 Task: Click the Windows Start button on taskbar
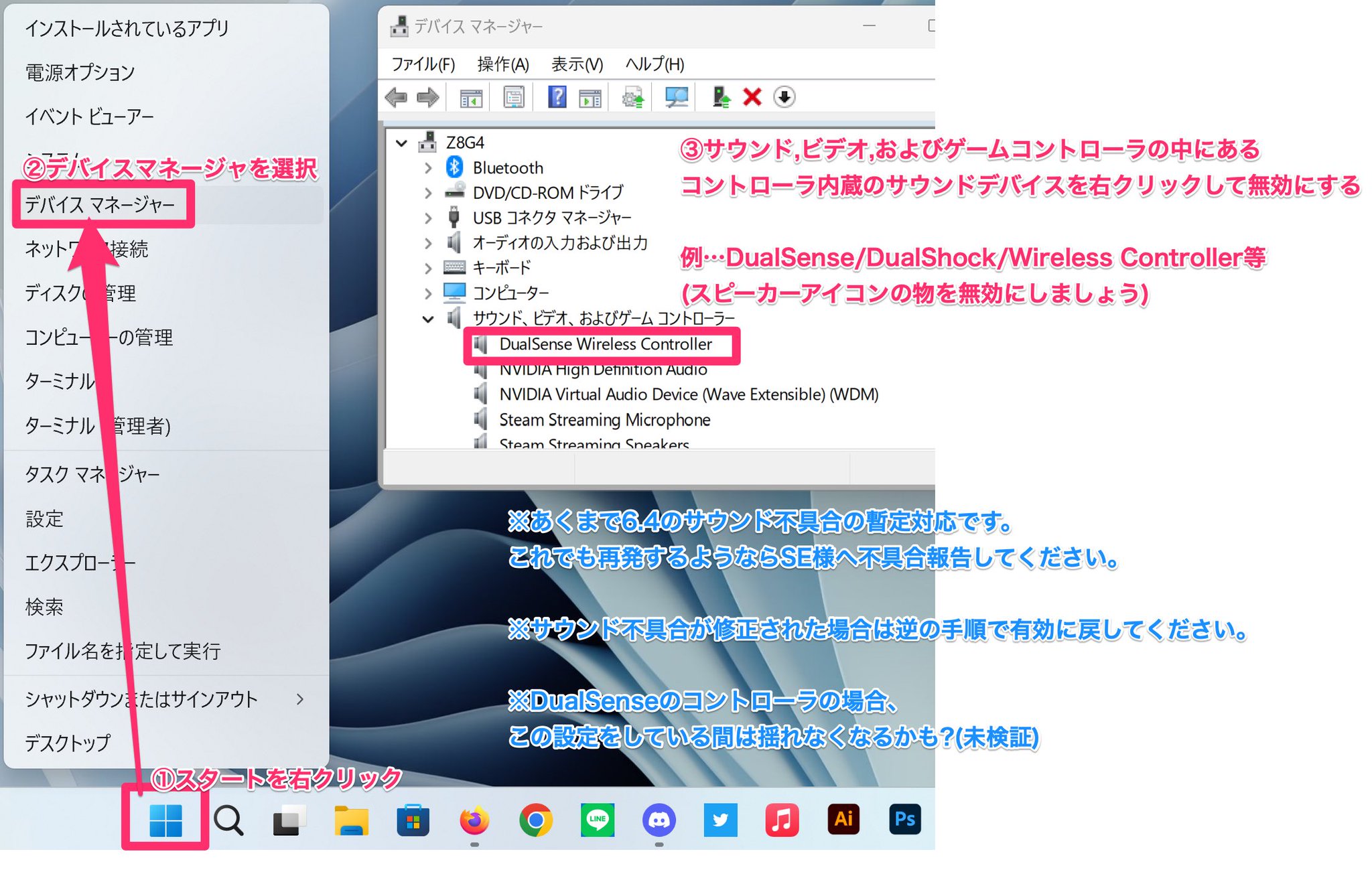point(165,820)
